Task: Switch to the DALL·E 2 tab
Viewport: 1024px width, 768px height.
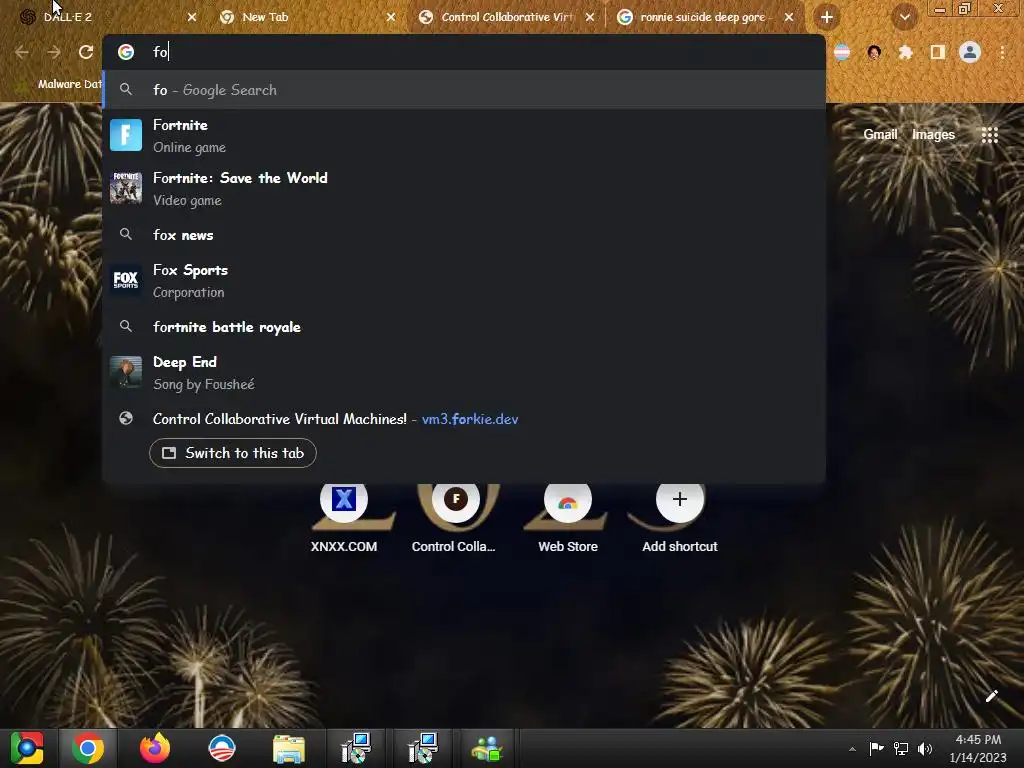Action: pyautogui.click(x=104, y=17)
